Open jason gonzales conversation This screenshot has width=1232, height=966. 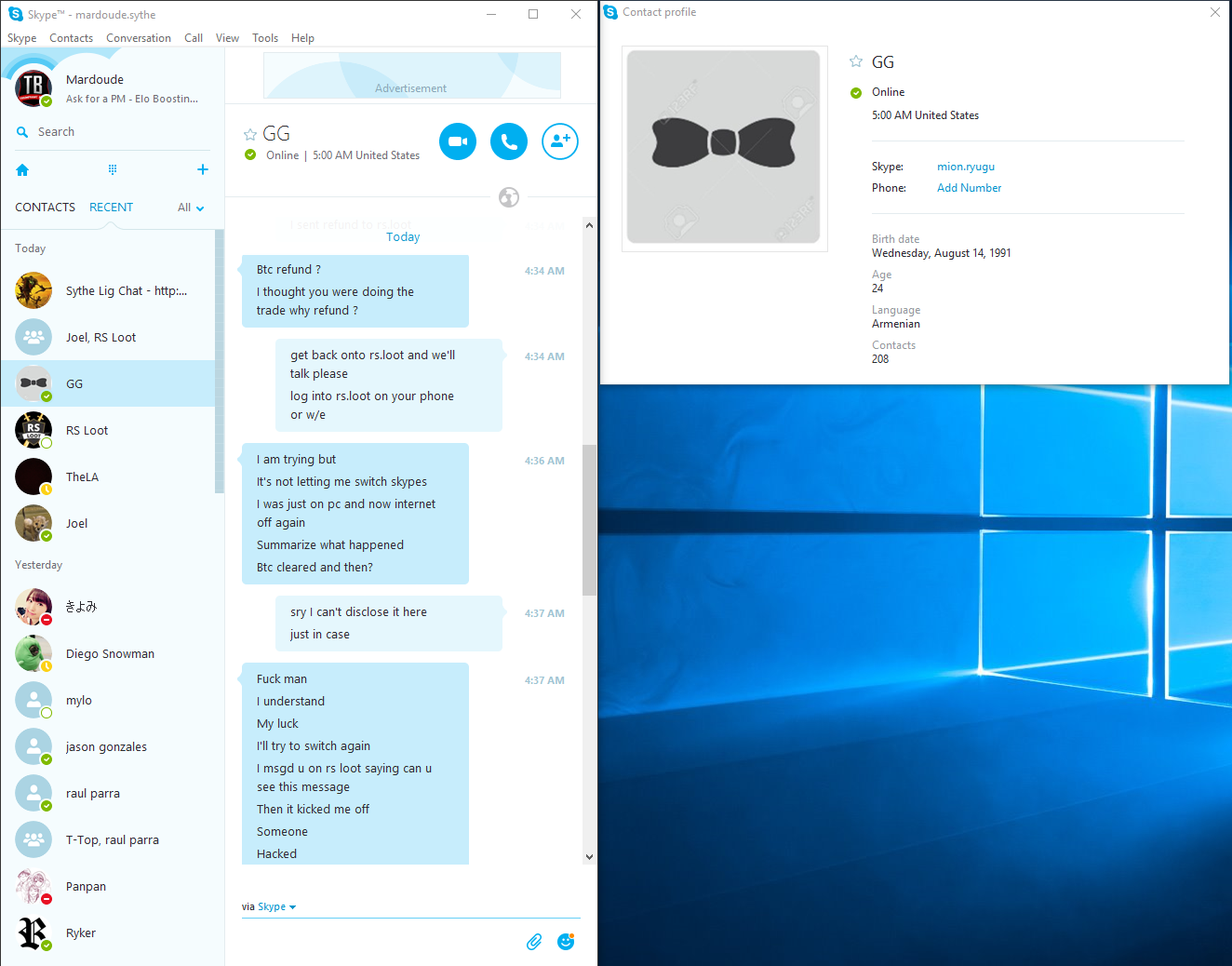click(108, 746)
